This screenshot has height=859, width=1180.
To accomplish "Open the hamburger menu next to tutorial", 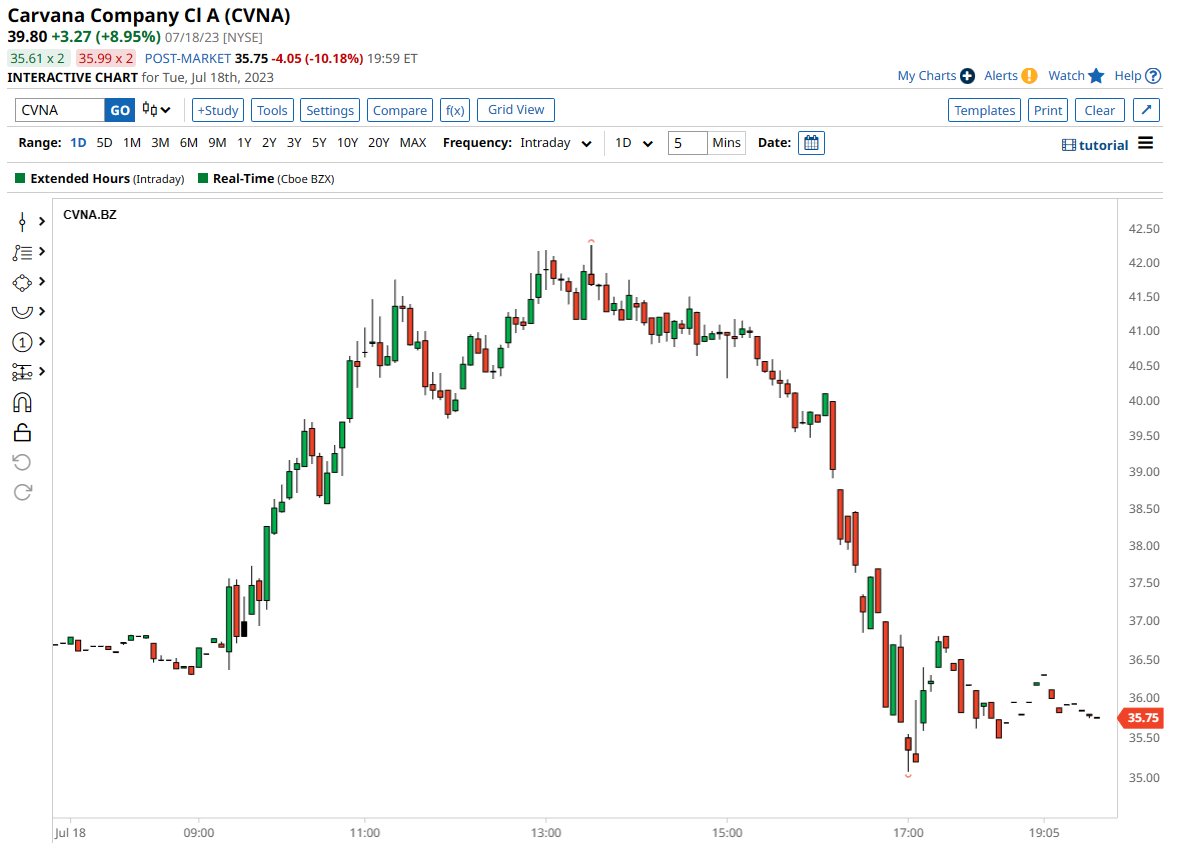I will coord(1145,143).
